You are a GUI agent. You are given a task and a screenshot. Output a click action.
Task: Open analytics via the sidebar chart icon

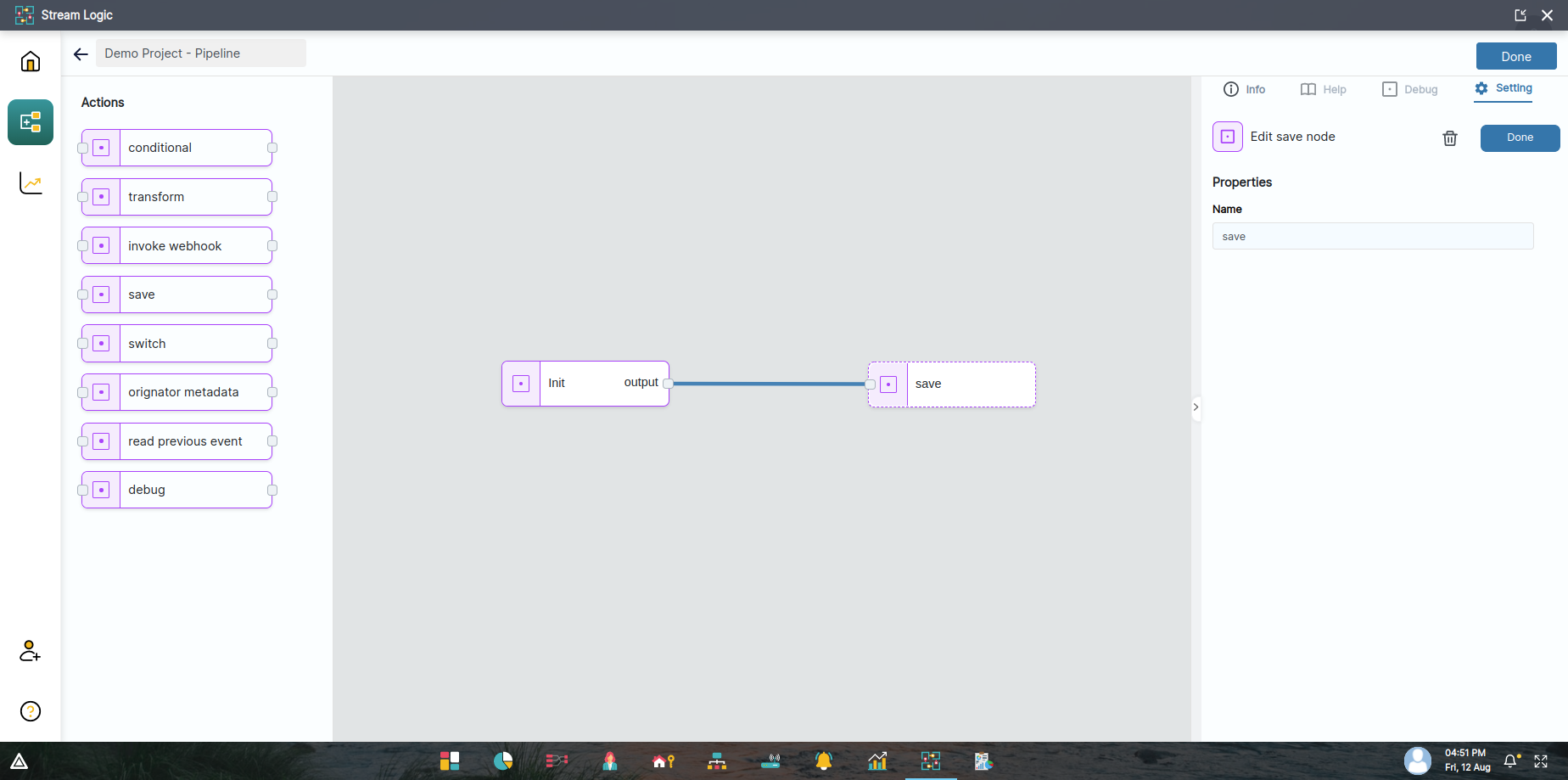point(30,182)
